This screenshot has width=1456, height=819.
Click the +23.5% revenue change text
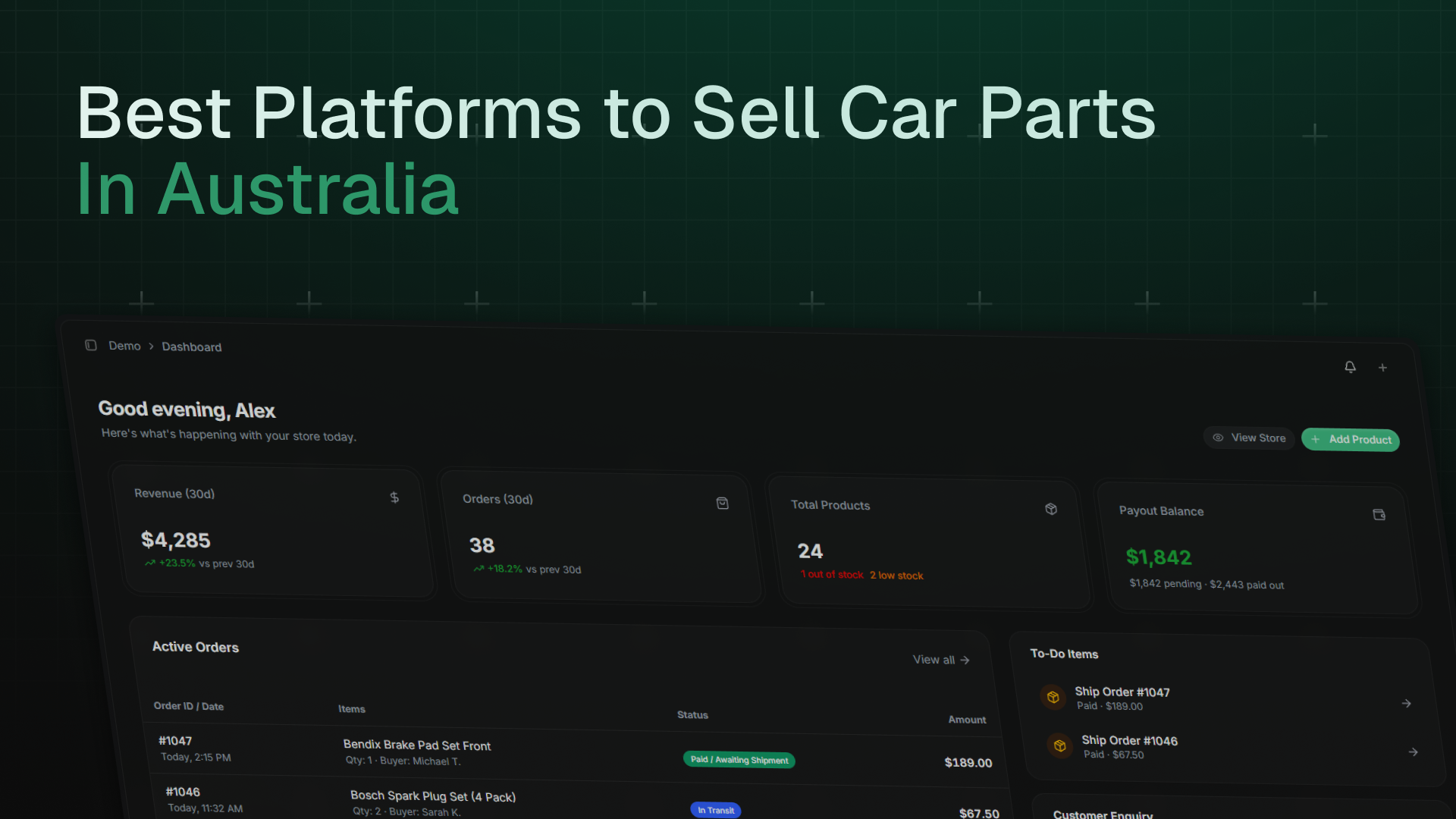pos(177,563)
